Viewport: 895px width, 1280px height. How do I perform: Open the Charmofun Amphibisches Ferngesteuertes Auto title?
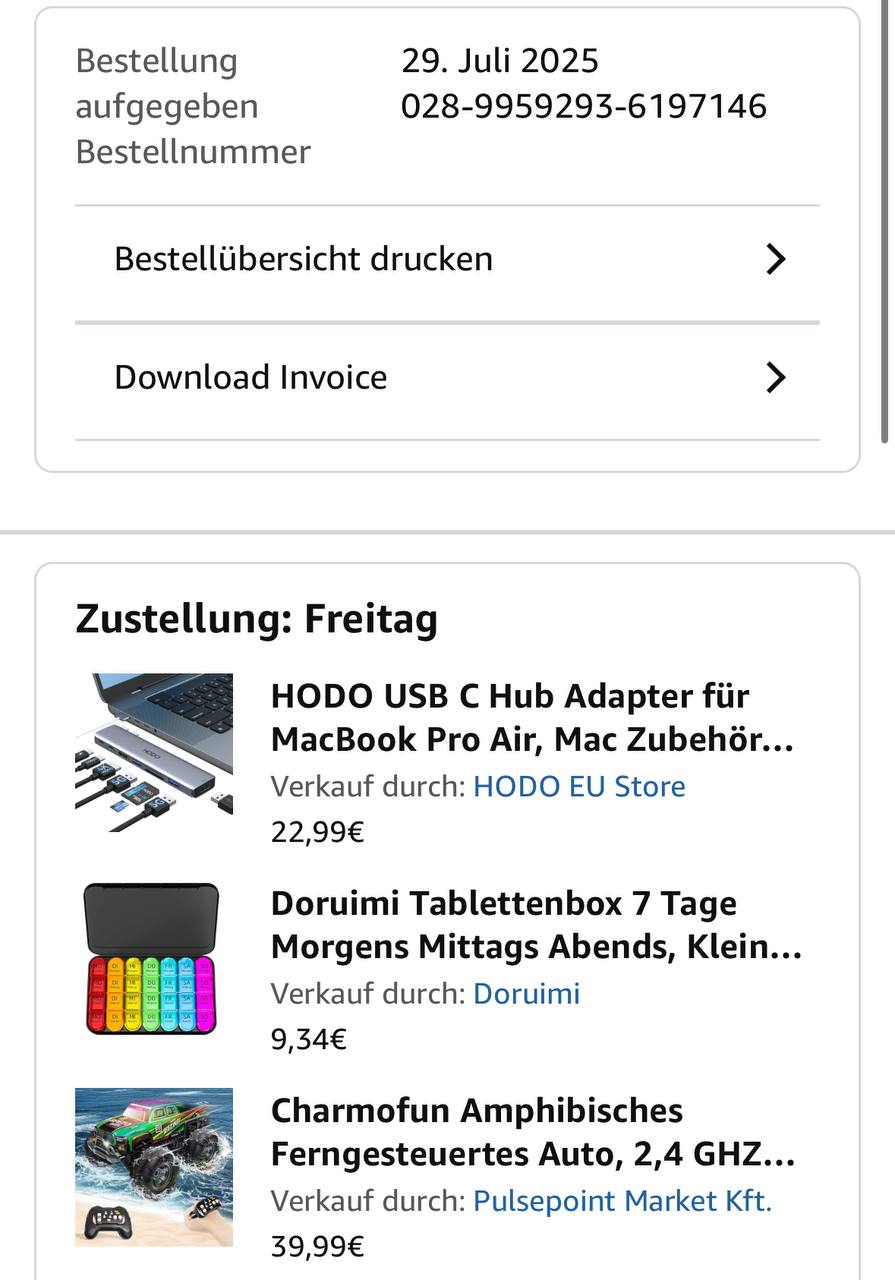pyautogui.click(x=533, y=1132)
